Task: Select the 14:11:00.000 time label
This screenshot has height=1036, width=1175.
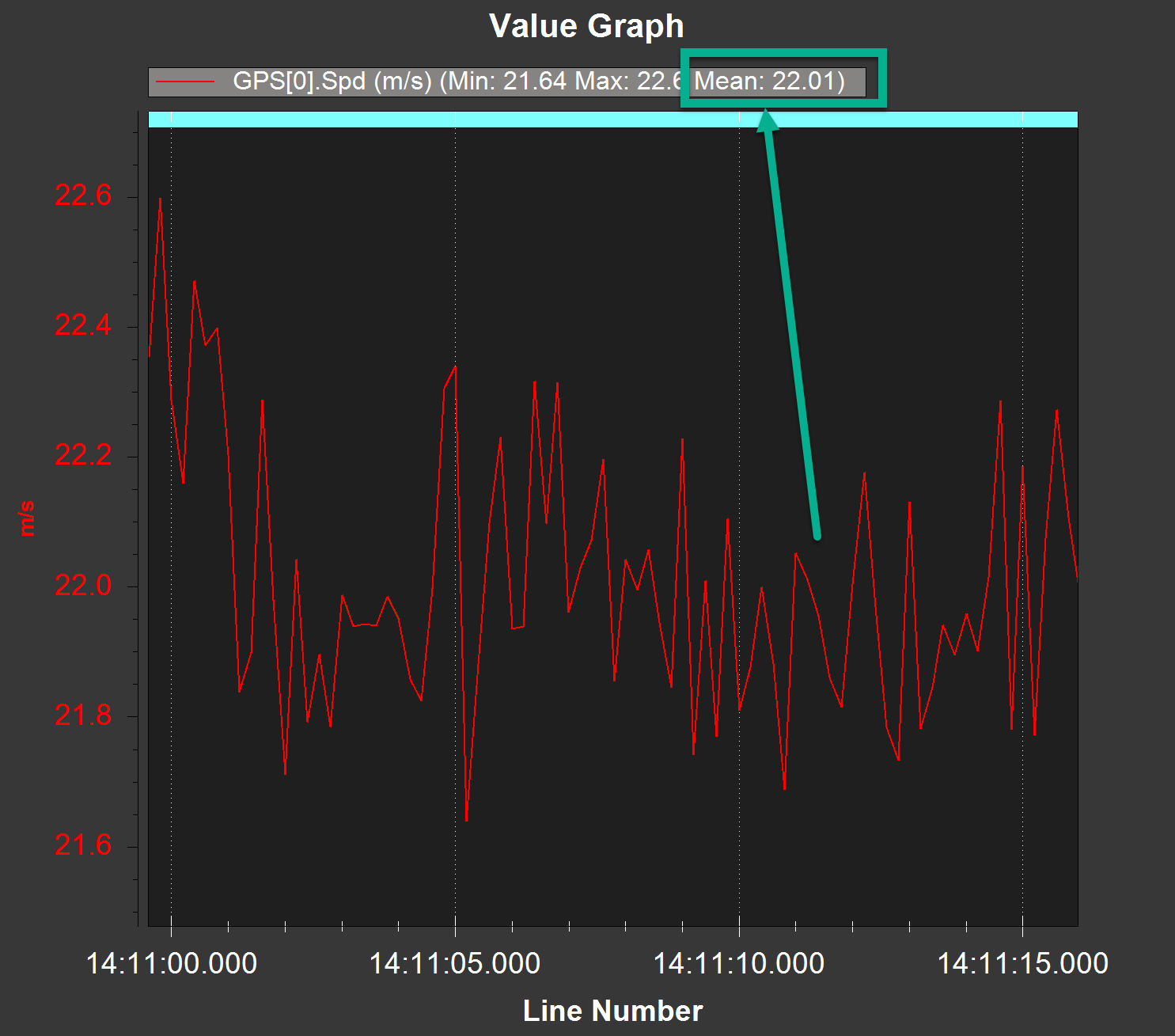Action: [x=172, y=962]
